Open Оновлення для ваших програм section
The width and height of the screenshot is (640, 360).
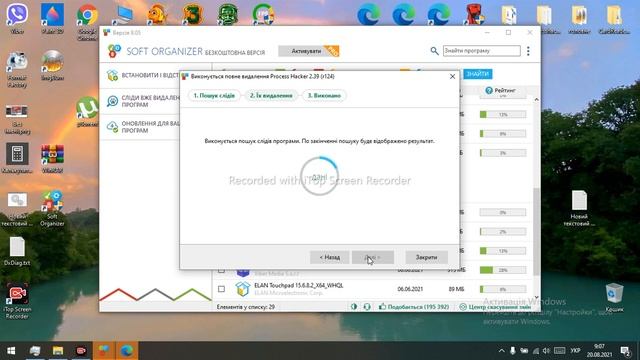(x=143, y=127)
